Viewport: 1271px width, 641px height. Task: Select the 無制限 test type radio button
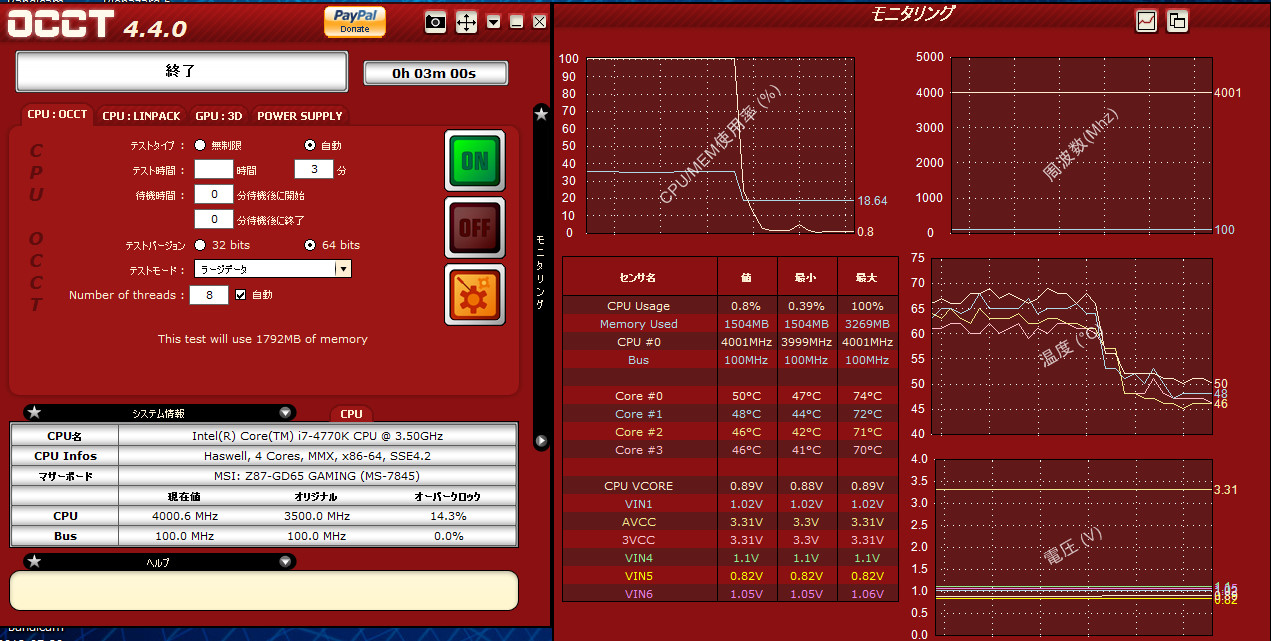point(201,145)
